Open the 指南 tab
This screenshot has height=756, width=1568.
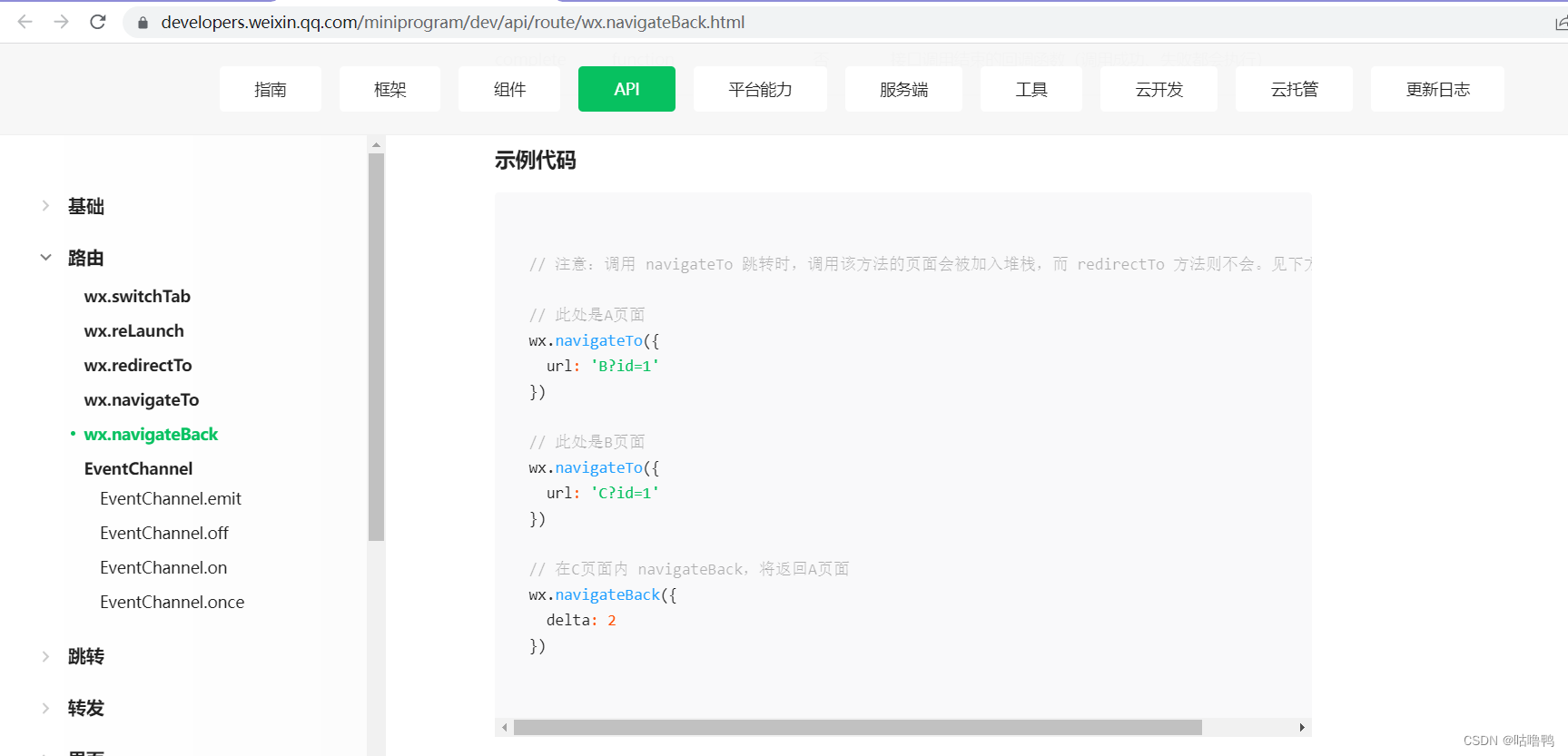click(x=270, y=89)
